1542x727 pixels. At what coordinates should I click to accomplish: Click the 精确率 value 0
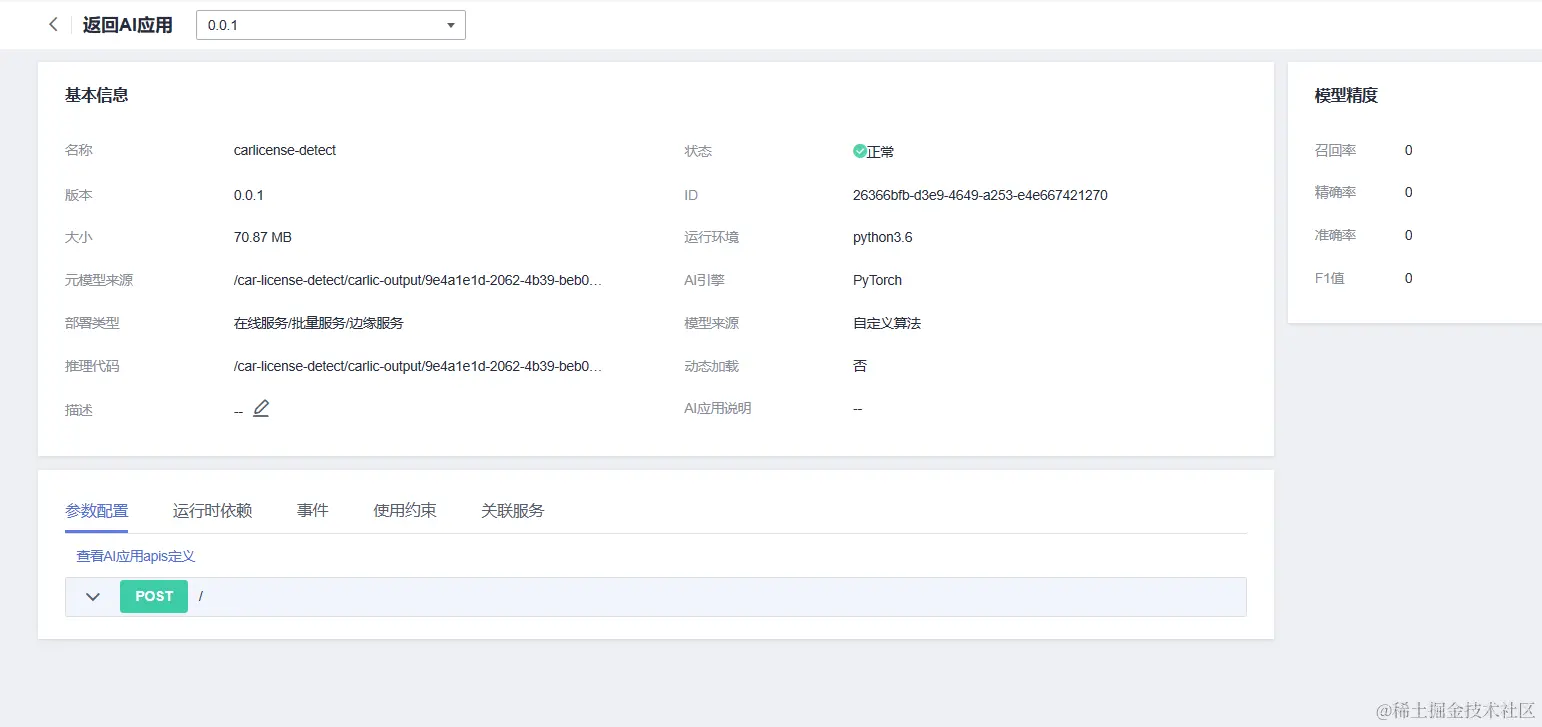[1409, 192]
